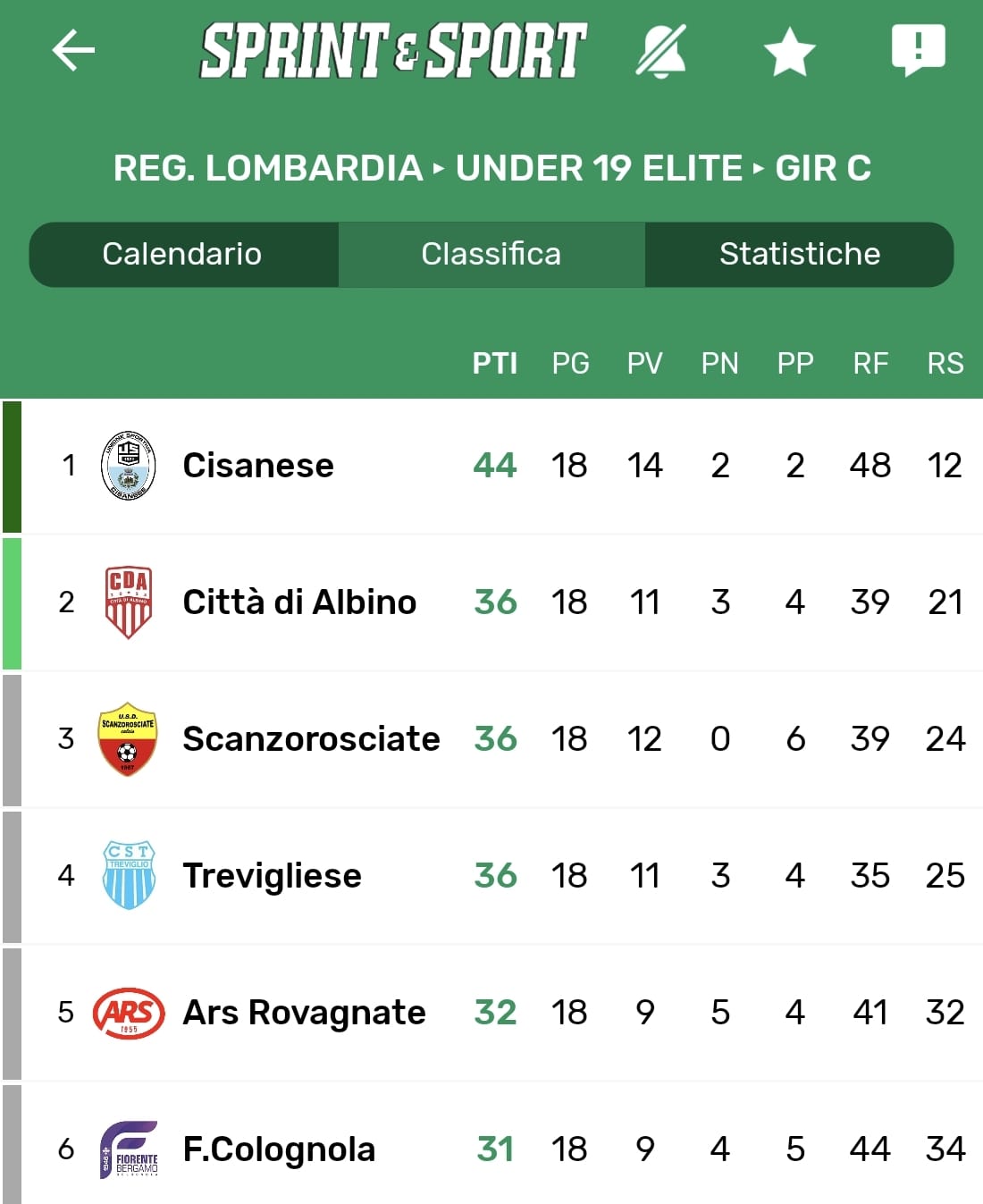Open REG. LOMBARDIA in the breadcrumb
Viewport: 983px width, 1204px height.
coord(268,168)
